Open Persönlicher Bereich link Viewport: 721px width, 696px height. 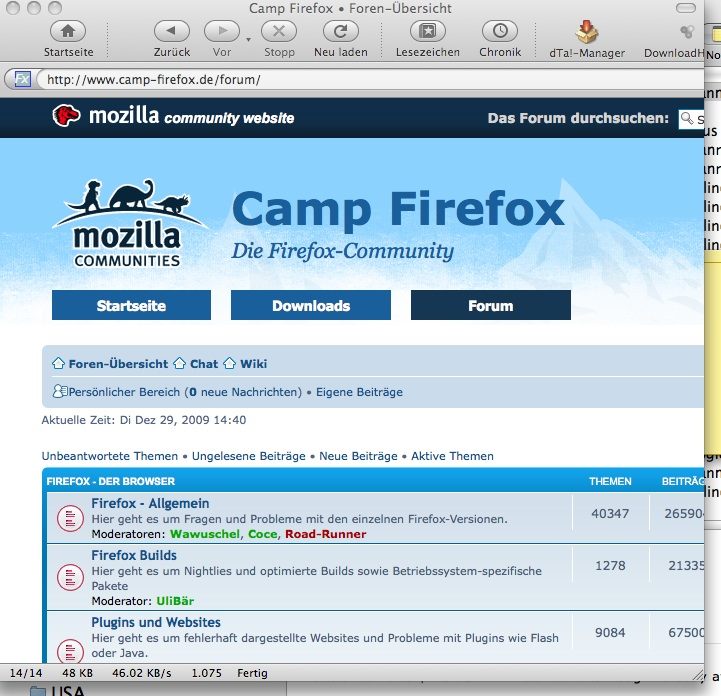click(124, 392)
